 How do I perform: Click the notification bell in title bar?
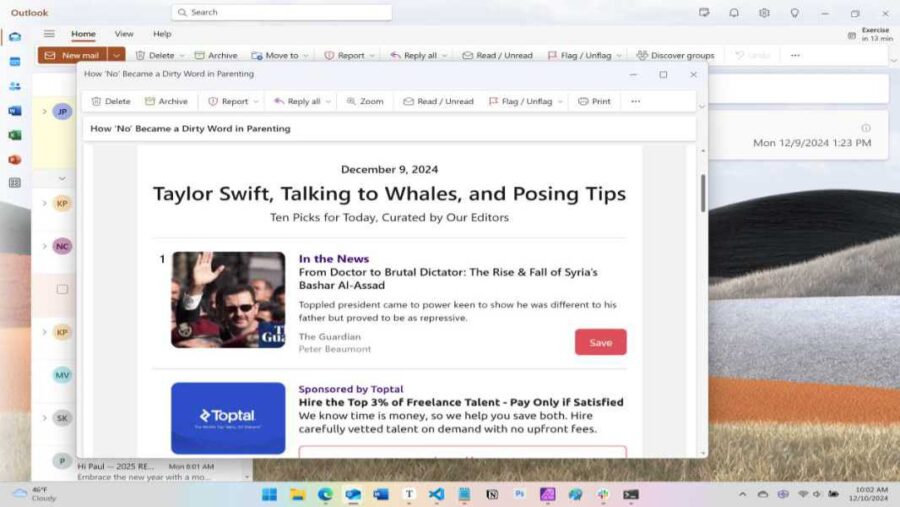click(734, 13)
